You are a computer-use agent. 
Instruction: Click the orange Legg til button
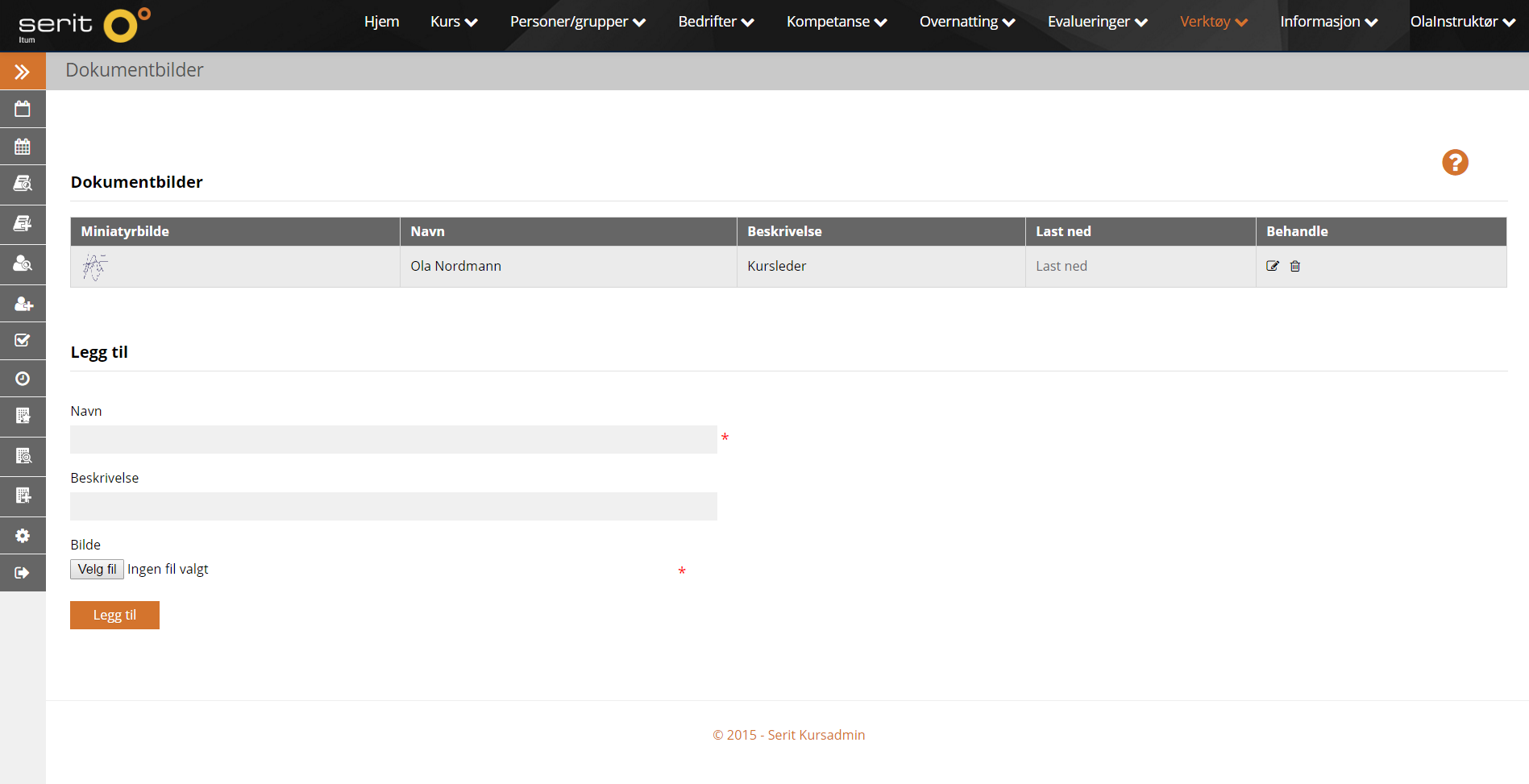(114, 615)
